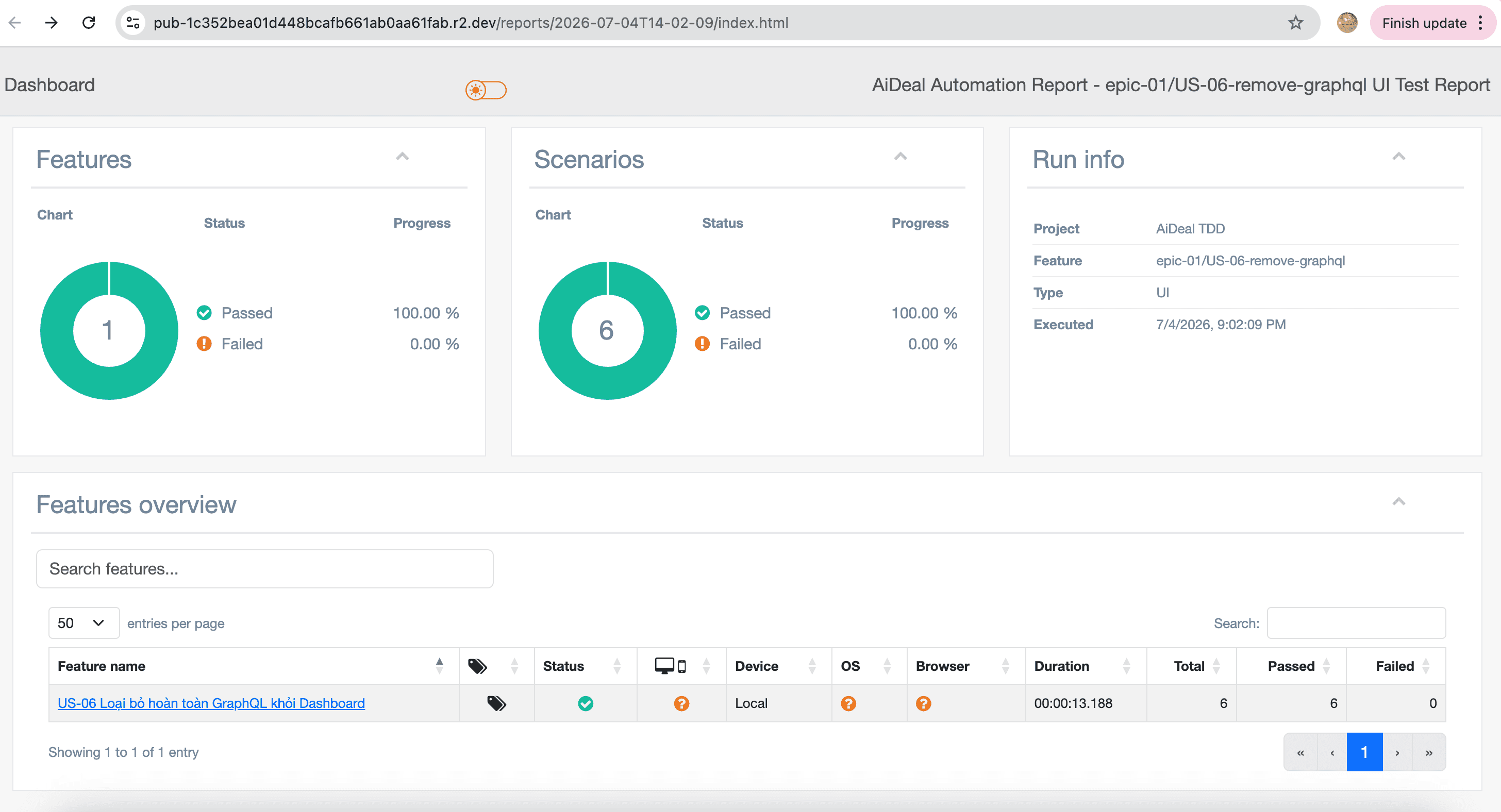Collapse the Scenarios panel
This screenshot has height=812, width=1501.
(x=900, y=156)
